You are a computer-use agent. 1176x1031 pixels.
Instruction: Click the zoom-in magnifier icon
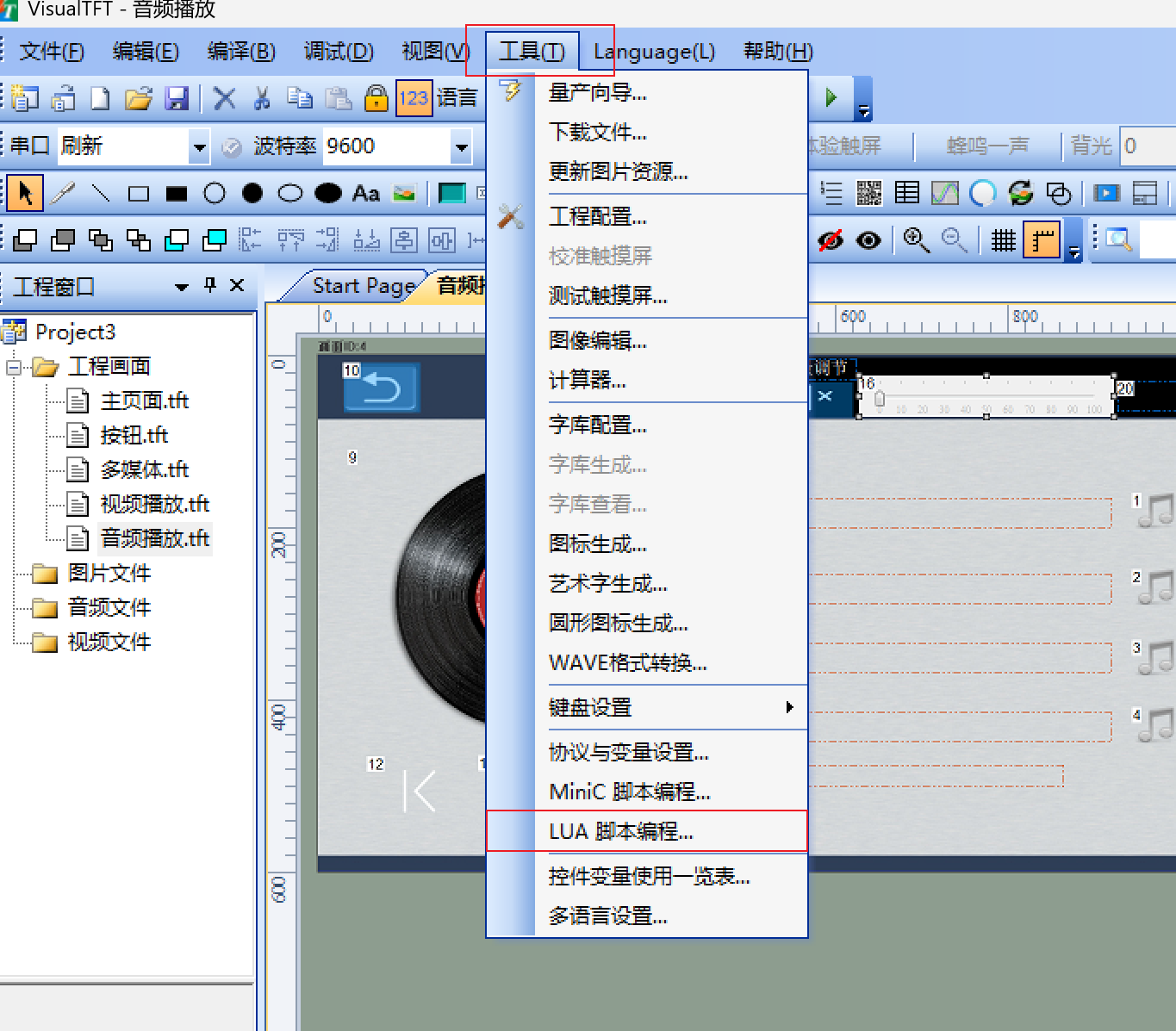(916, 240)
